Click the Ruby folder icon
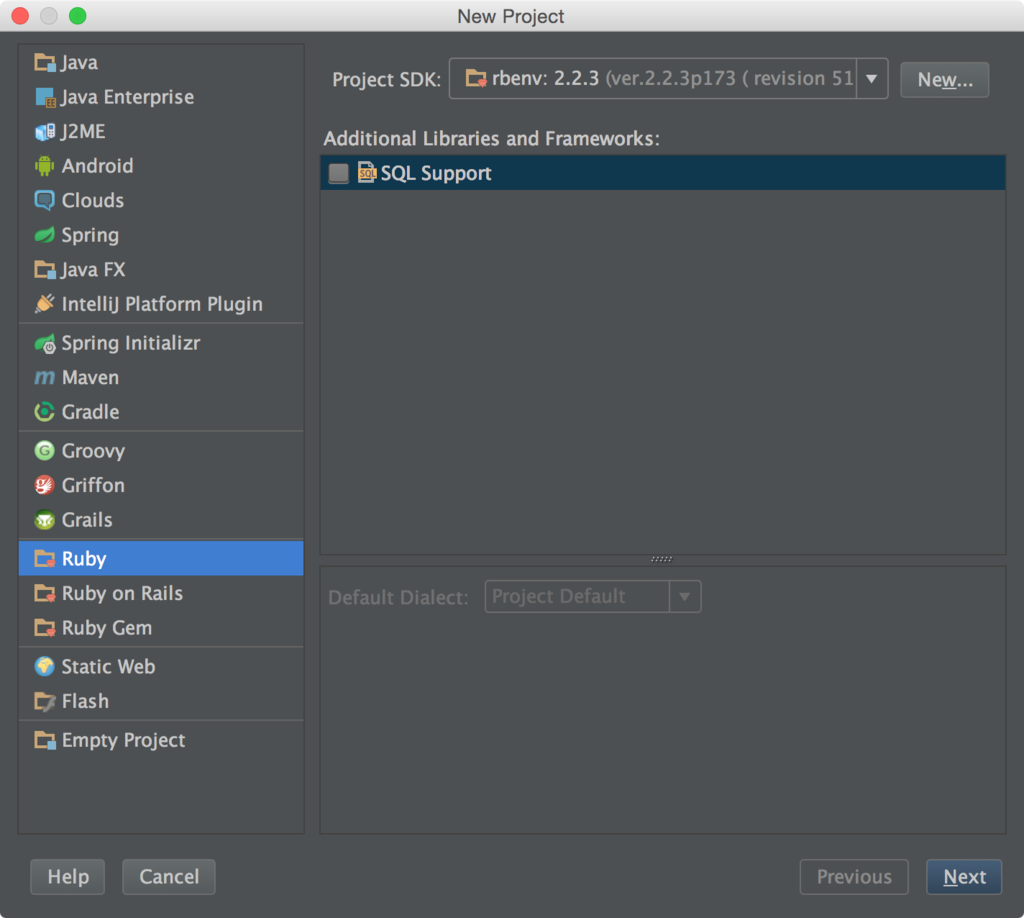This screenshot has width=1024, height=918. point(44,559)
